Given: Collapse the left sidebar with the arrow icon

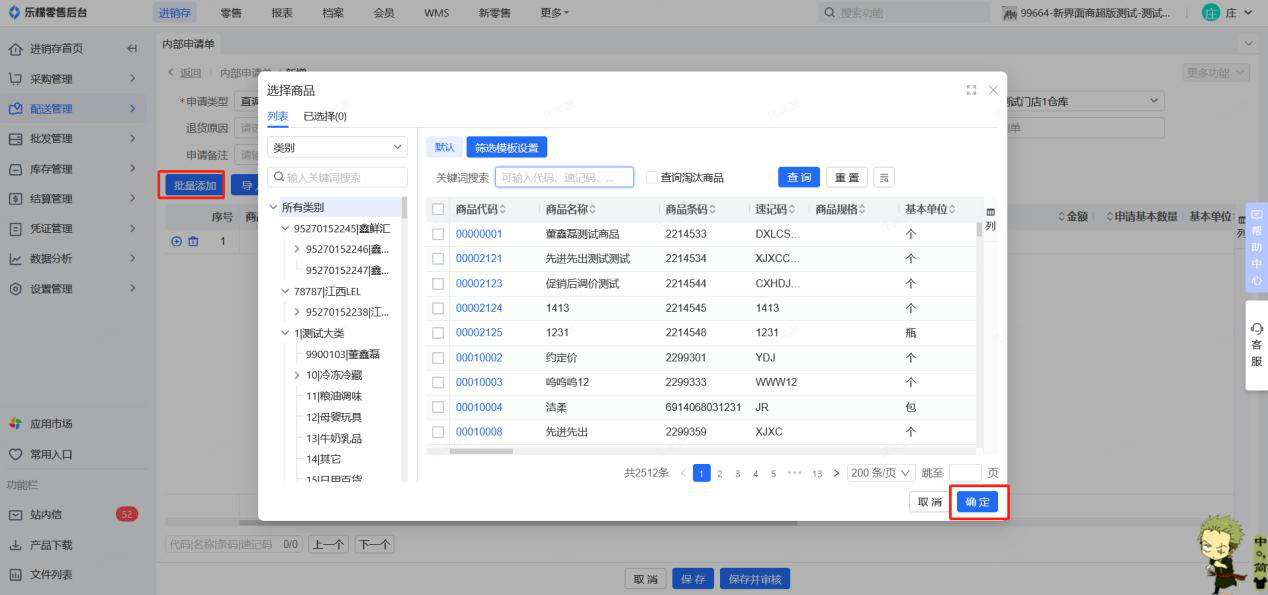Looking at the screenshot, I should click(132, 49).
